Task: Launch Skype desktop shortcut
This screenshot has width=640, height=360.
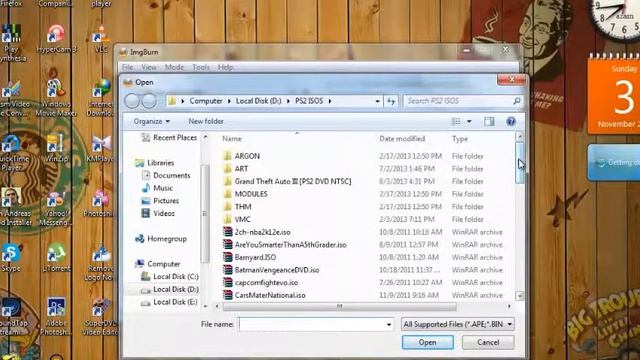Action: [11, 258]
